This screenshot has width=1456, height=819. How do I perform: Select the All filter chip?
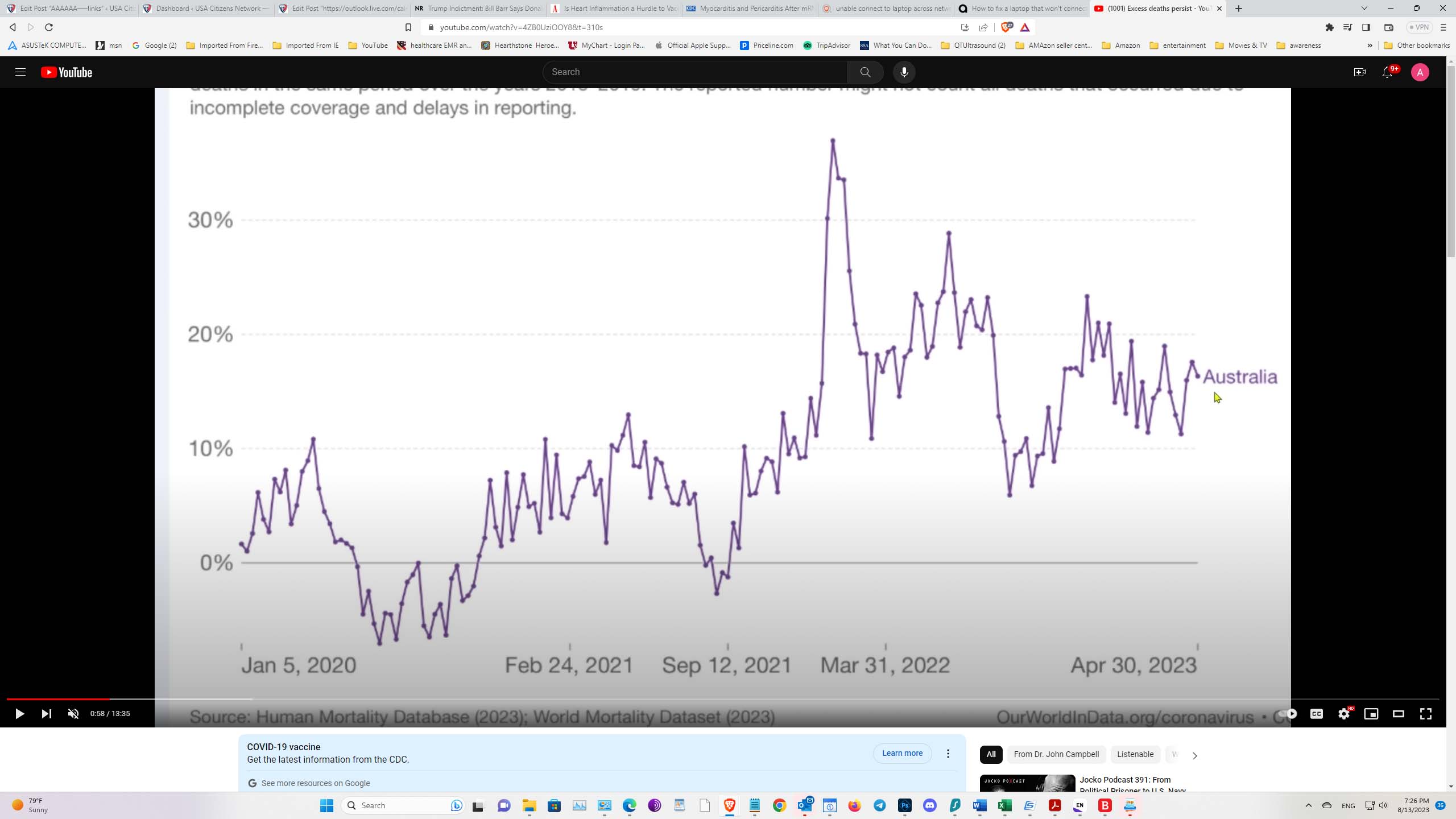click(x=991, y=754)
